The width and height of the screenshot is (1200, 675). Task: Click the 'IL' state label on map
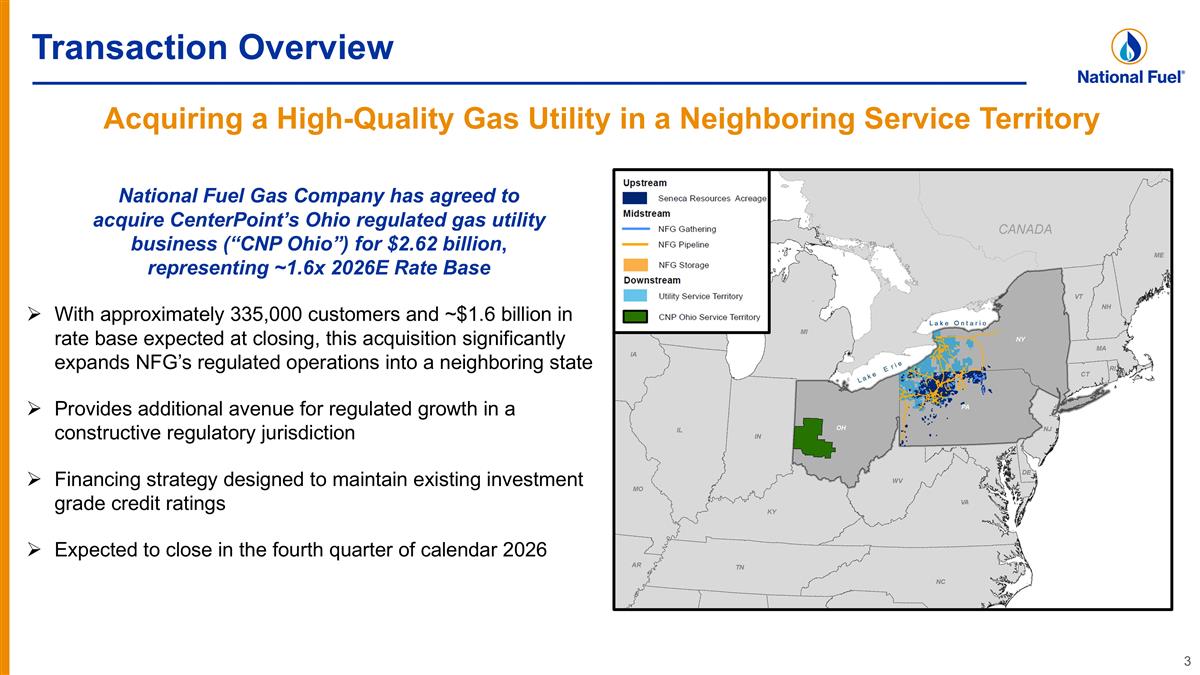click(x=679, y=430)
